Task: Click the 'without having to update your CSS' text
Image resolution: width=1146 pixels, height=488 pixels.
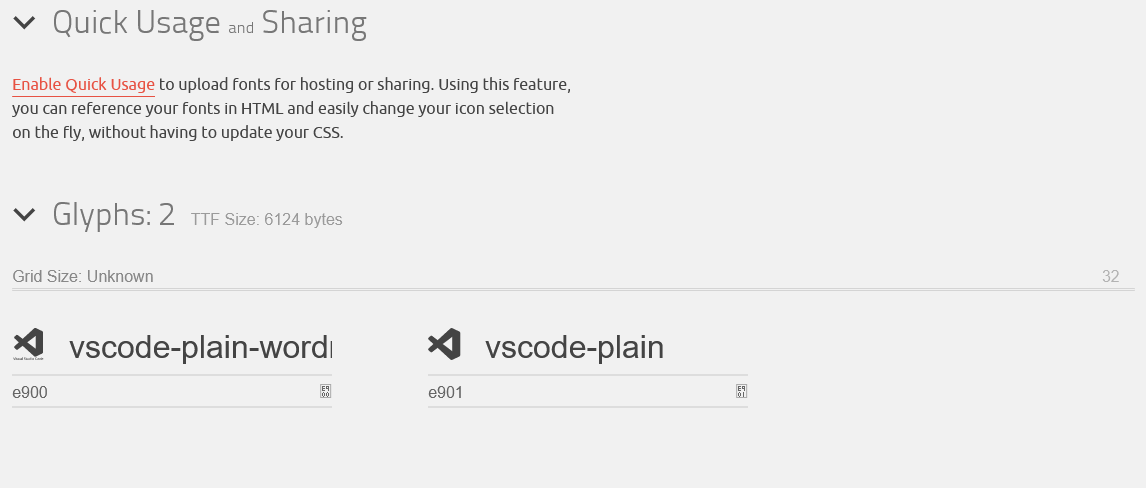Action: click(x=216, y=133)
